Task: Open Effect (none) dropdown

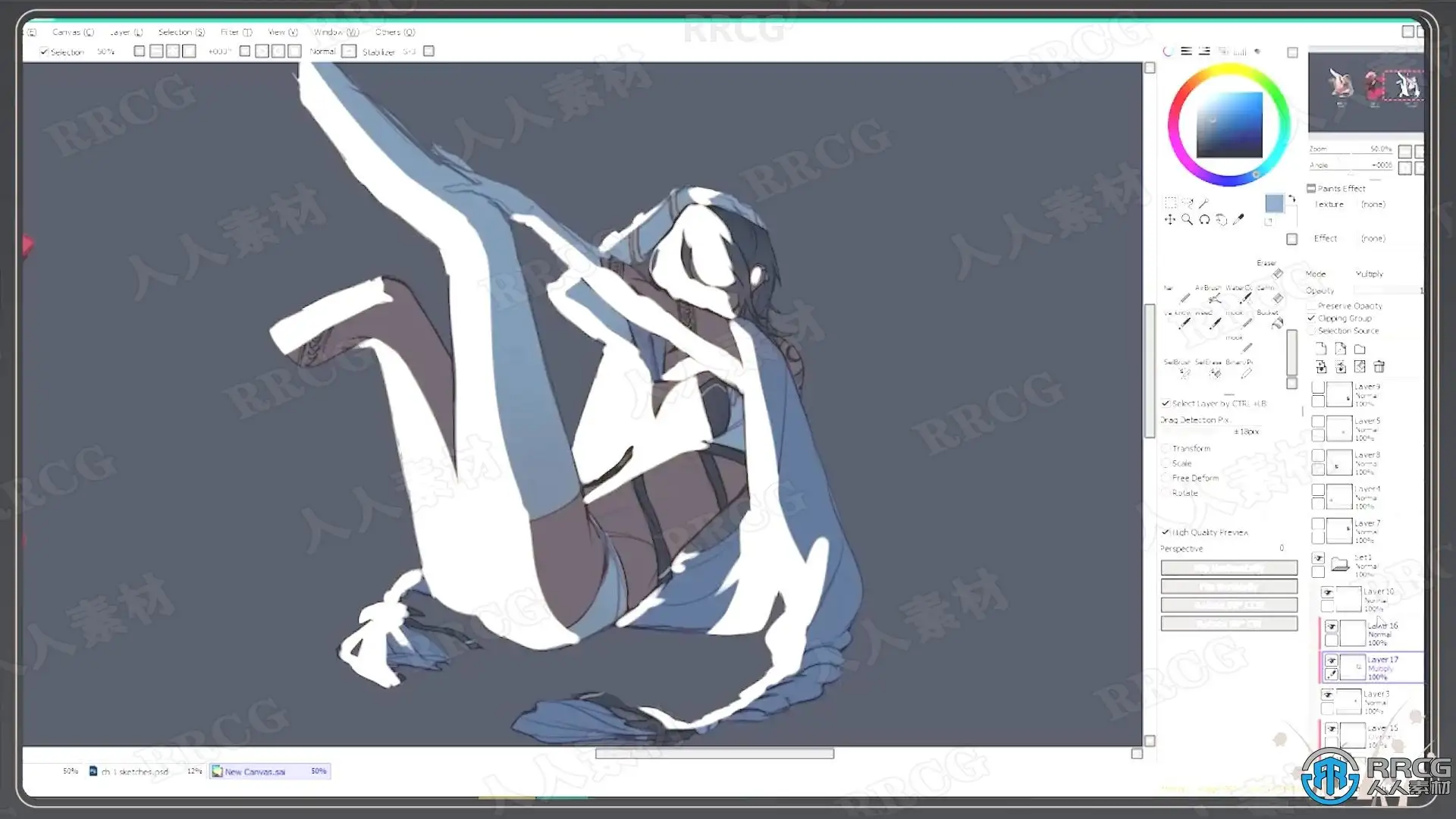Action: click(1373, 239)
